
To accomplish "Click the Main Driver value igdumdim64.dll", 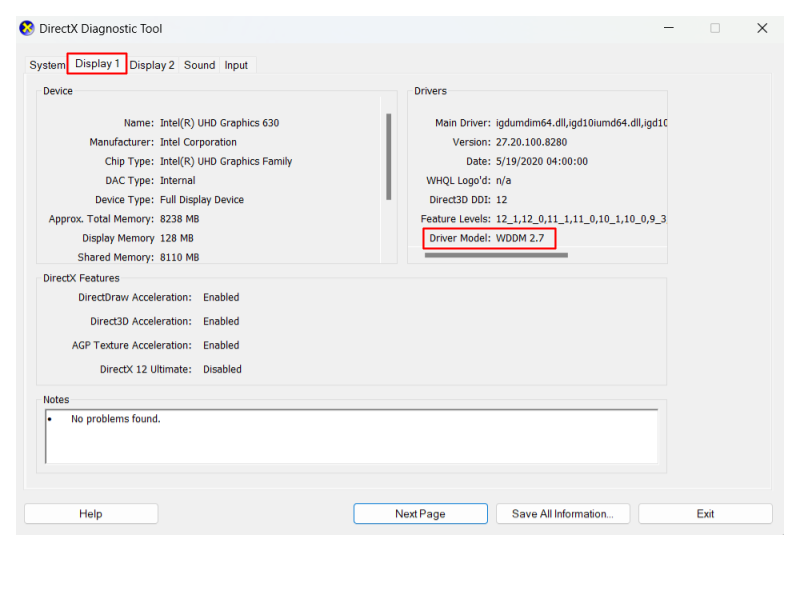I will tap(581, 123).
